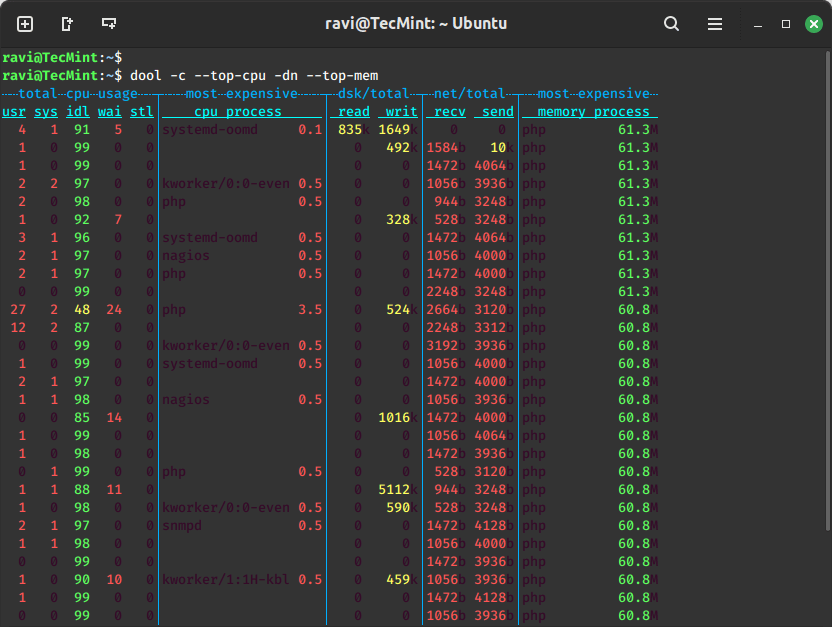This screenshot has height=627, width=832.
Task: Click the 'send' column header
Action: pos(498,111)
